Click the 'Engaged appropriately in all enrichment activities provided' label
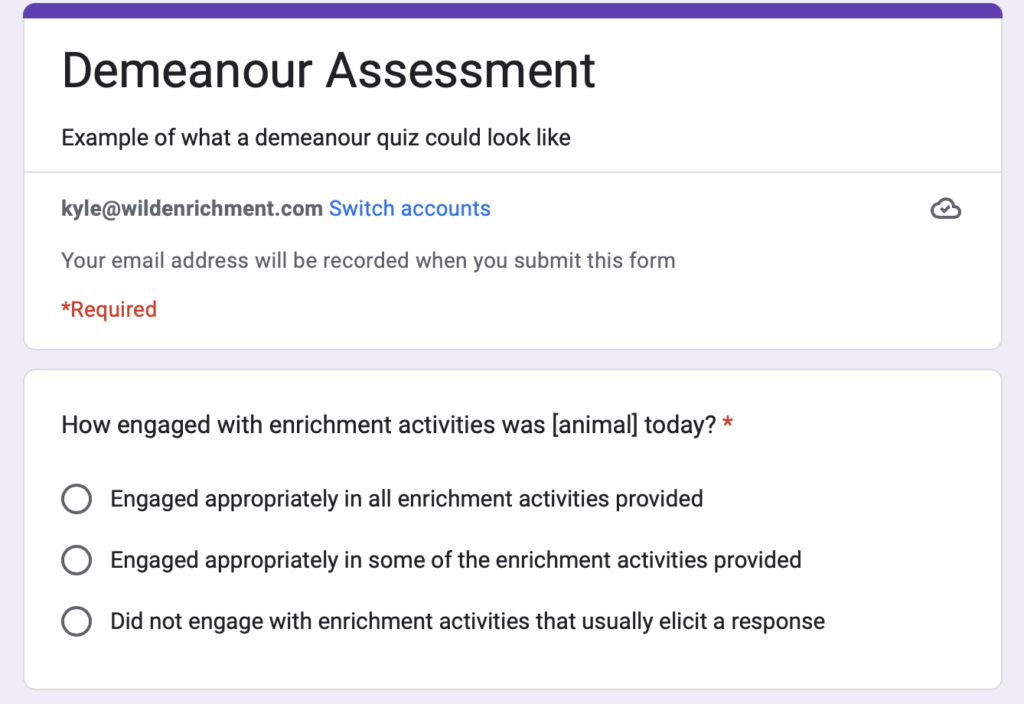The height and width of the screenshot is (704, 1024). 406,499
